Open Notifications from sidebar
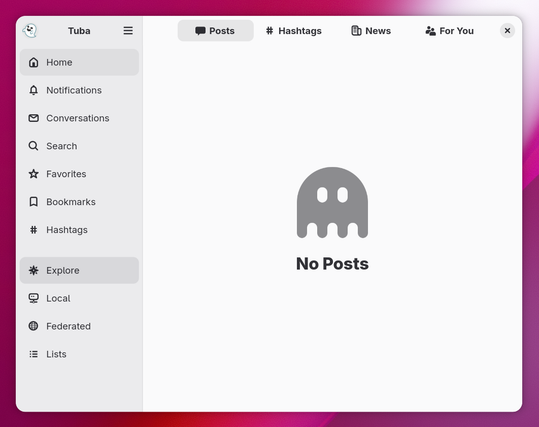The height and width of the screenshot is (427, 539). (79, 90)
